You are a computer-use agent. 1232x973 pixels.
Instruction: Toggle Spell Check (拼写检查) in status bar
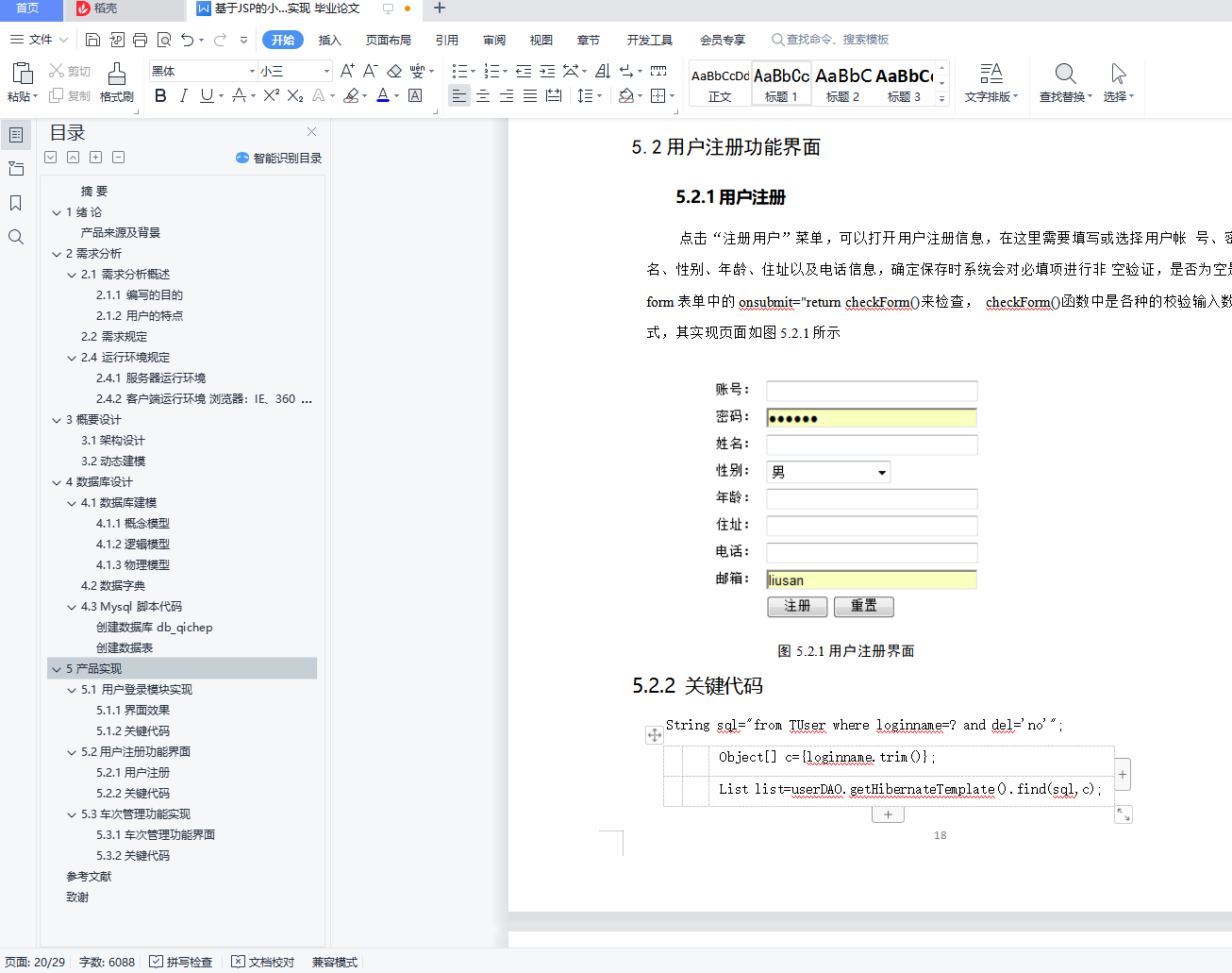[181, 962]
